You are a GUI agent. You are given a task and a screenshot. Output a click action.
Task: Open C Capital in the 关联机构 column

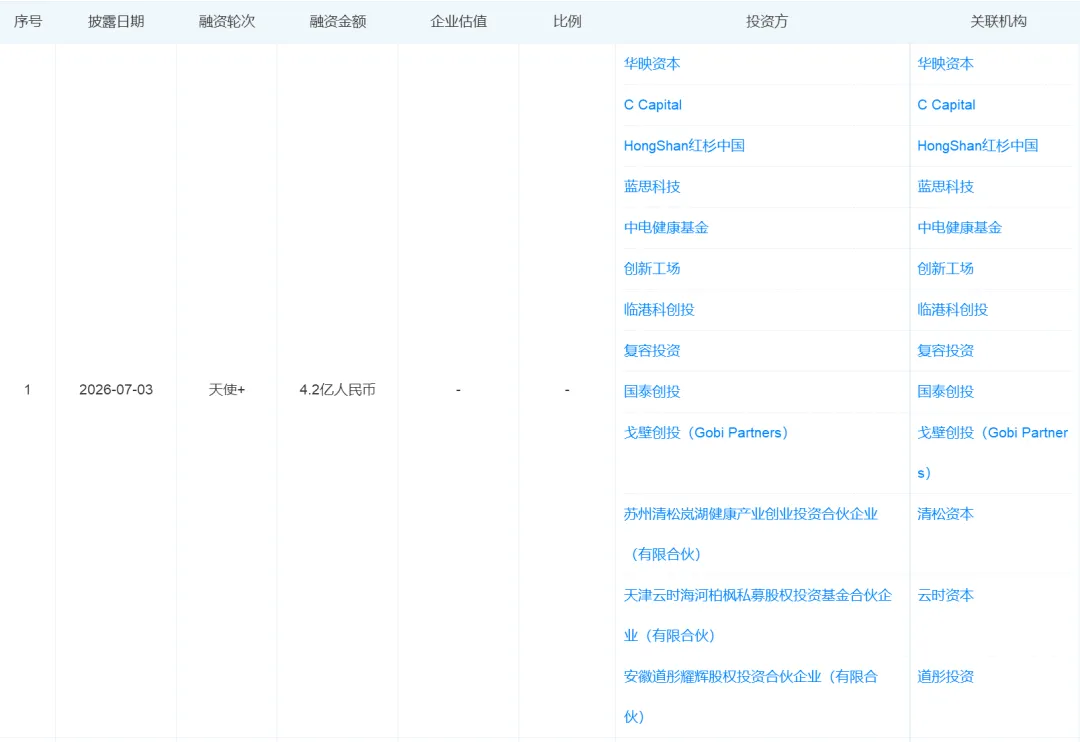click(946, 105)
